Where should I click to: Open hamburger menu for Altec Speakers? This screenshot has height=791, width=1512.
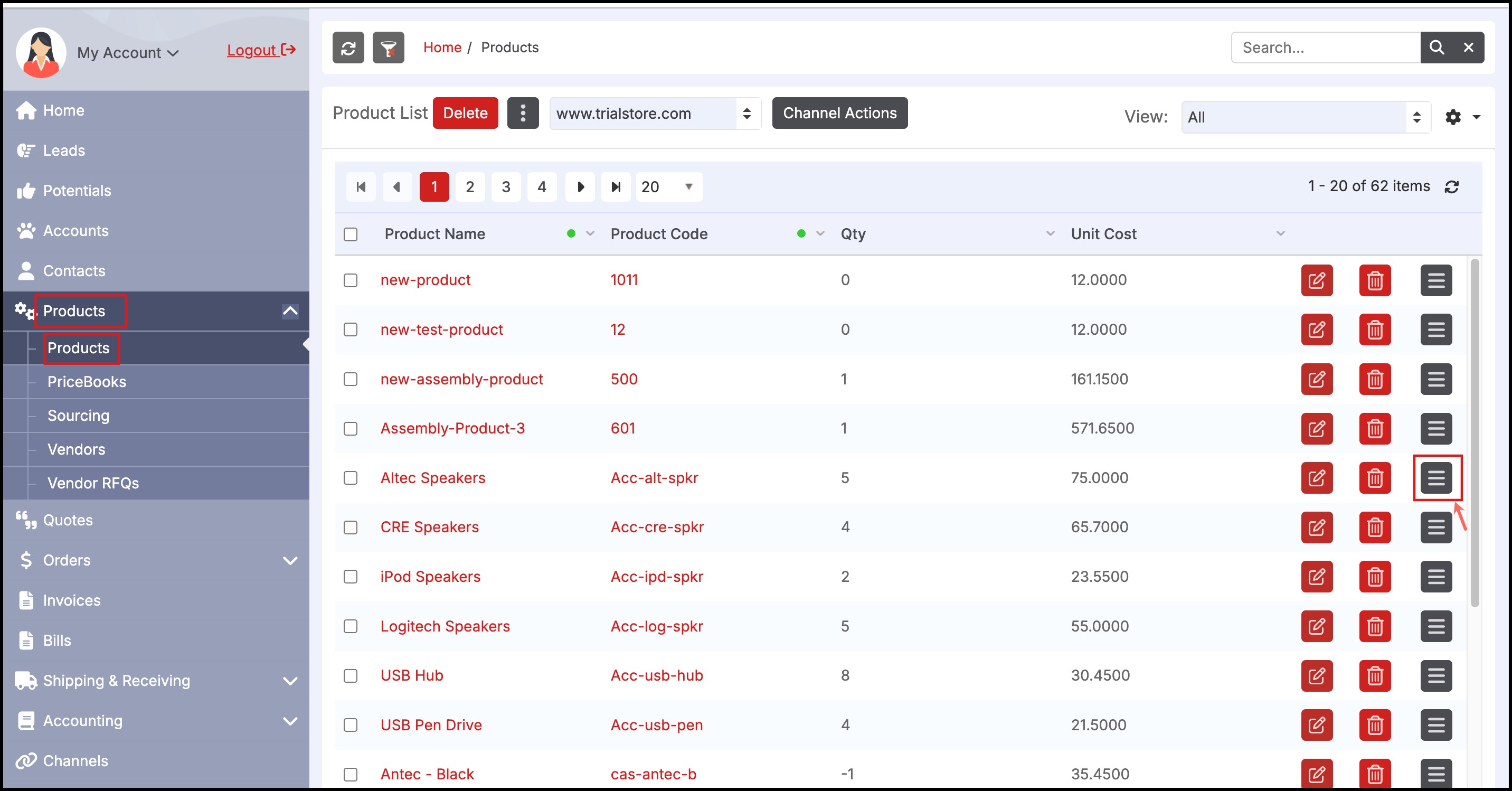(x=1435, y=477)
